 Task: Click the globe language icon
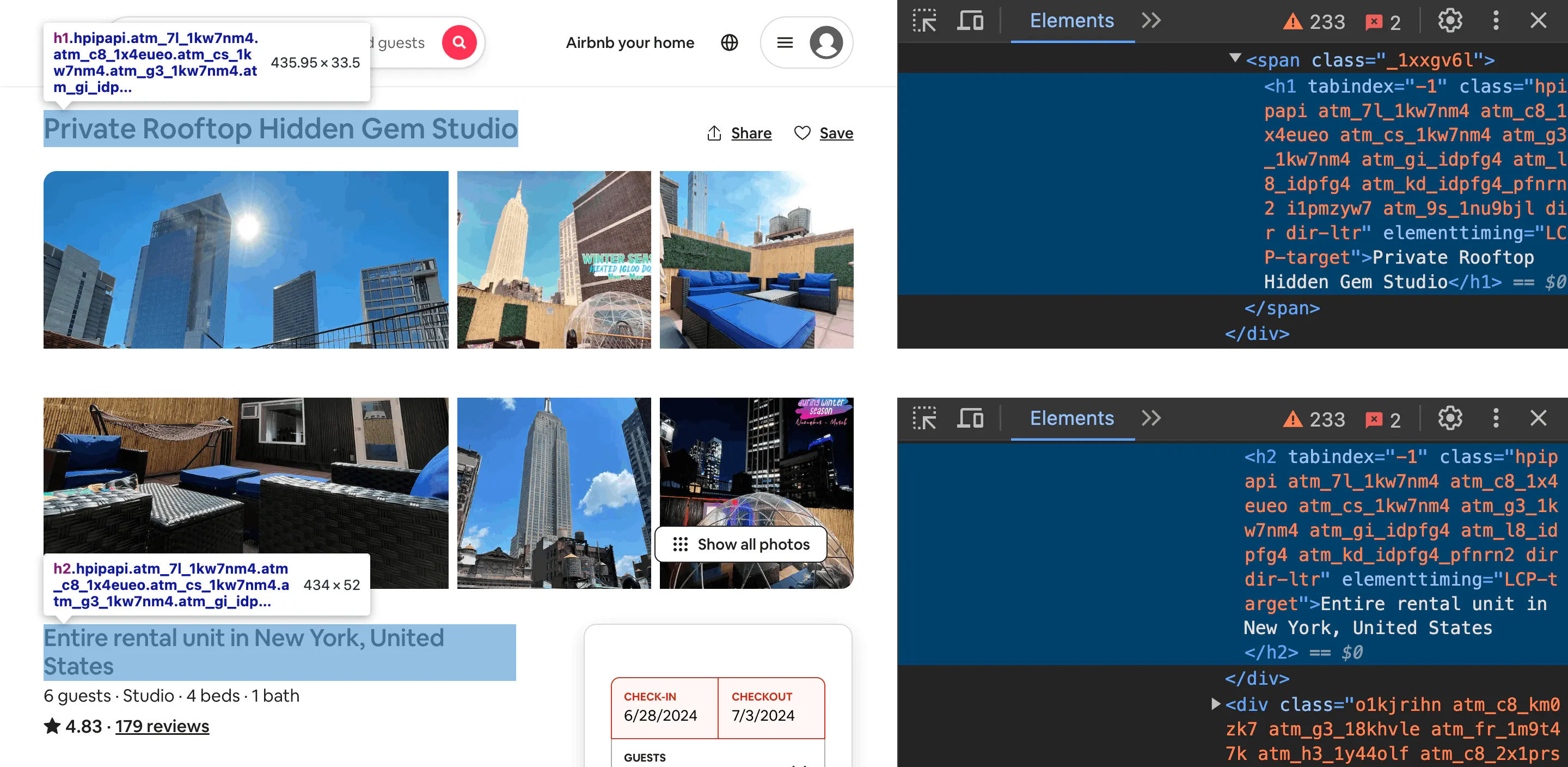(728, 42)
